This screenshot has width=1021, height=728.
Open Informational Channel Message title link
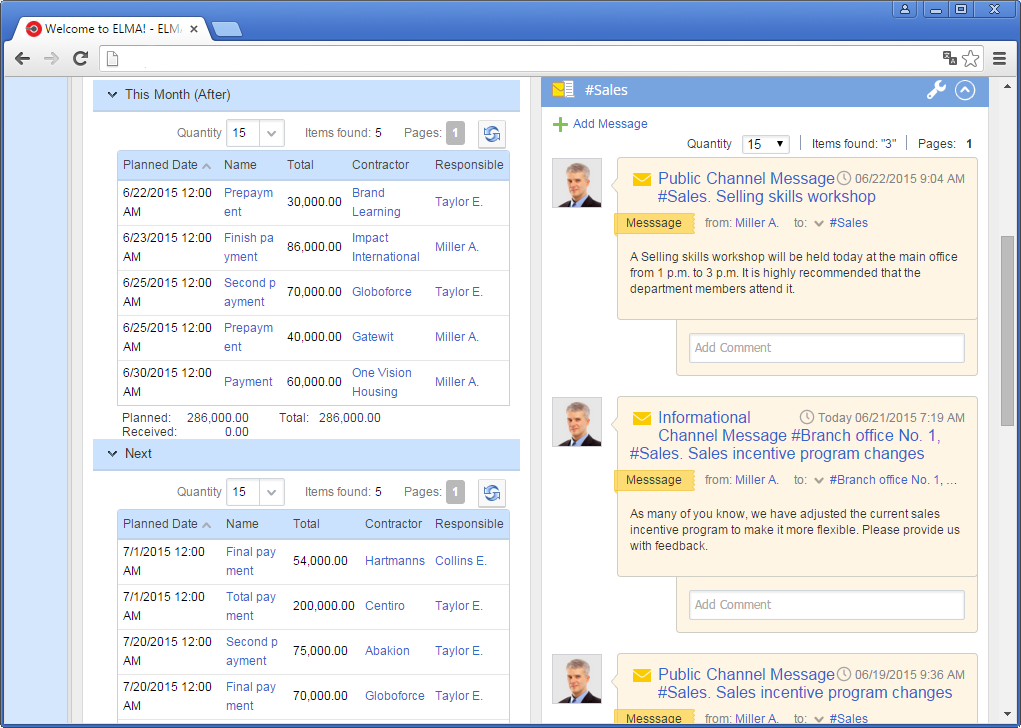(x=787, y=436)
